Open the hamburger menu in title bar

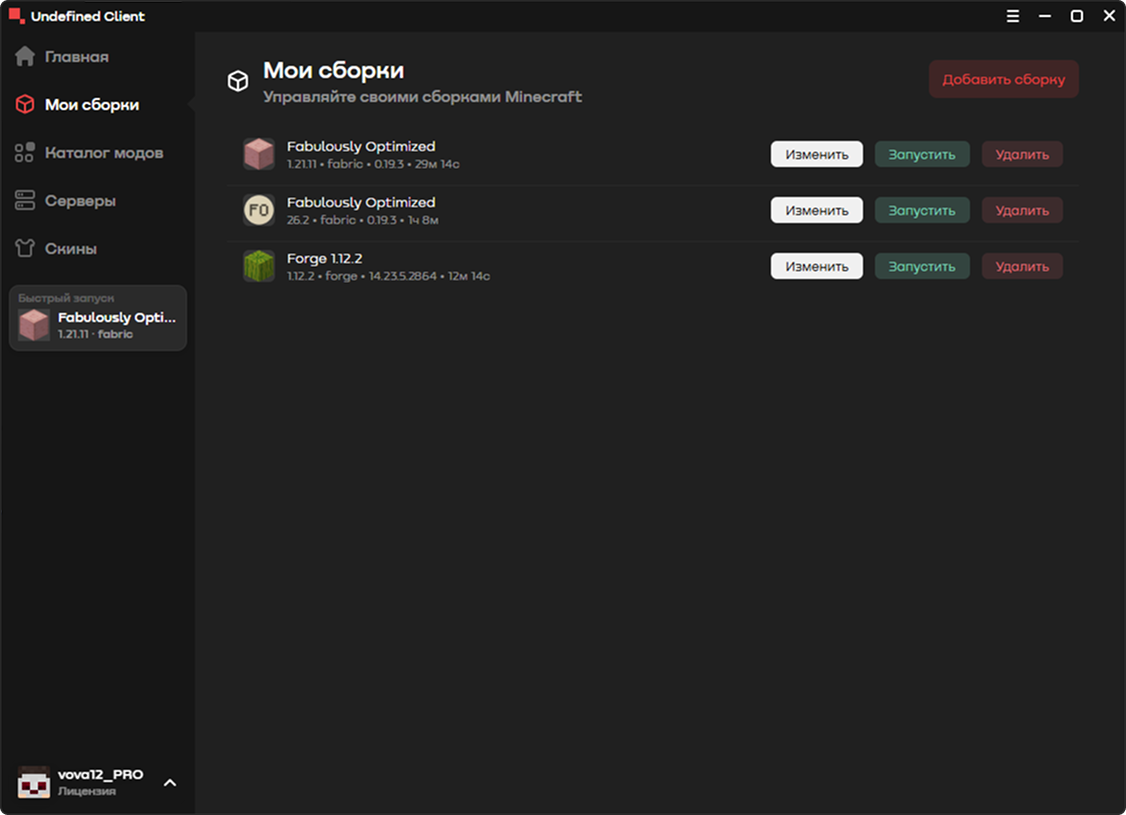(1013, 16)
